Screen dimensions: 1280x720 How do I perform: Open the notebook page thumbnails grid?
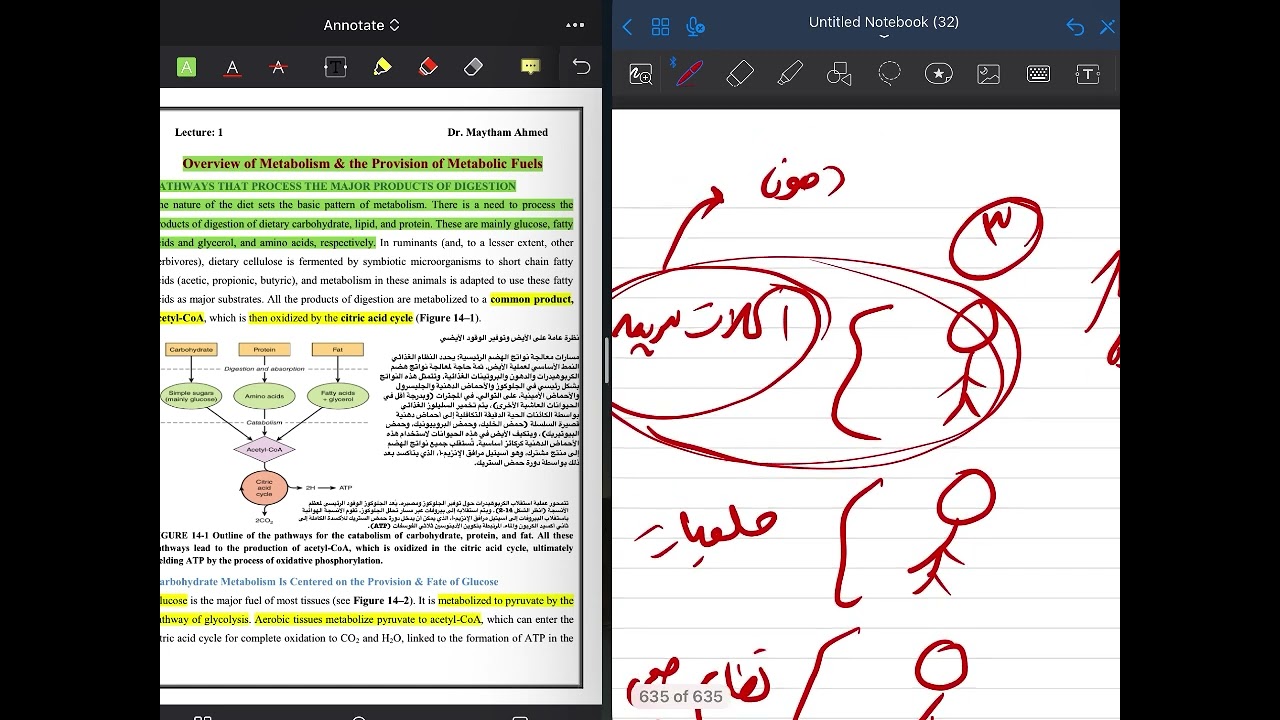[x=660, y=27]
